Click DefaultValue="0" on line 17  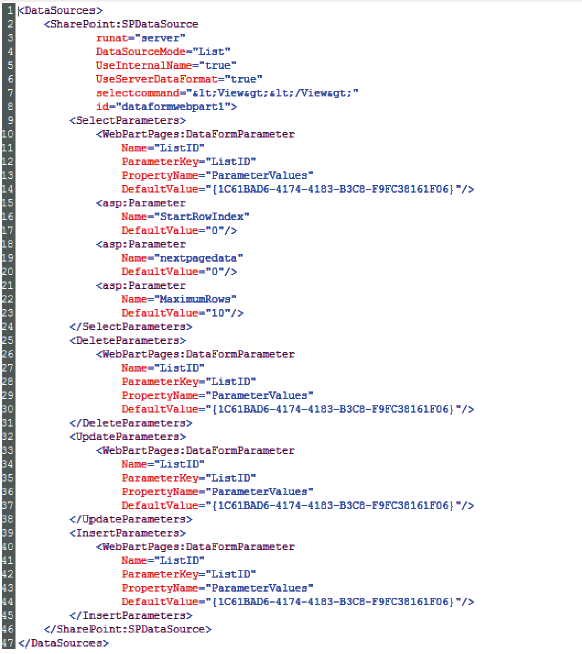point(179,230)
